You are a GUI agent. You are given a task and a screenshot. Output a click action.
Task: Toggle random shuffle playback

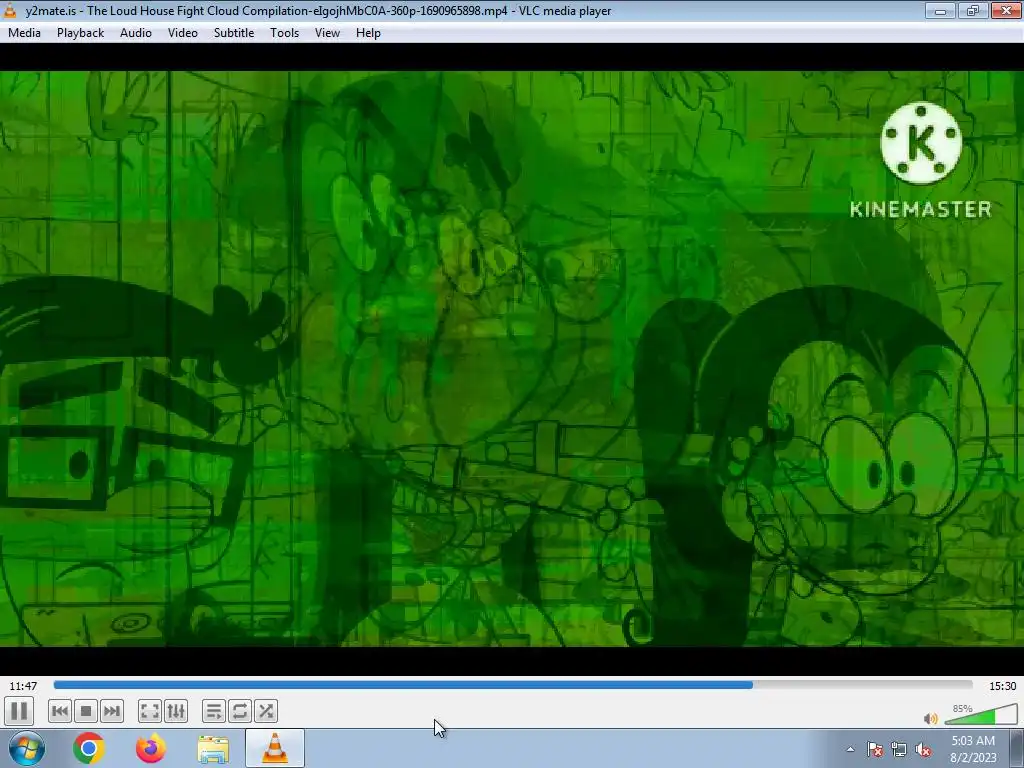[x=266, y=711]
